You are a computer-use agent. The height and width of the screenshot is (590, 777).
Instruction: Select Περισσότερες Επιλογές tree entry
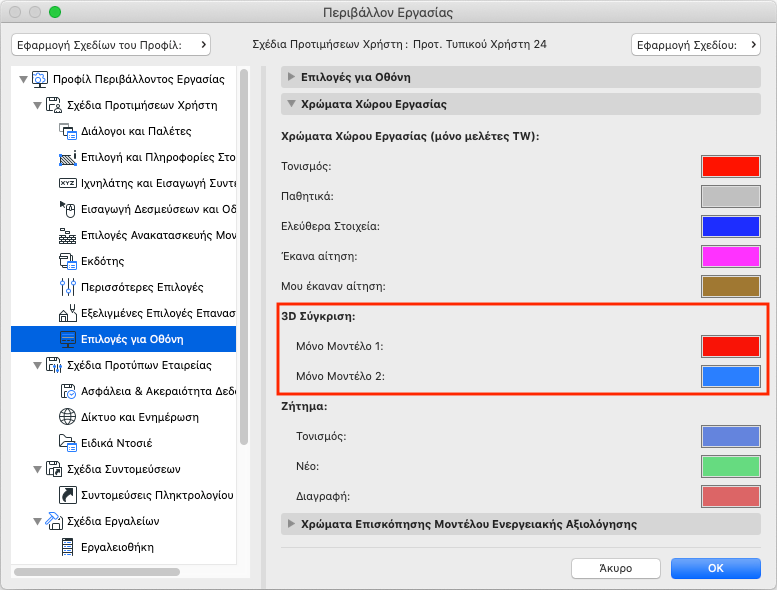coord(142,287)
